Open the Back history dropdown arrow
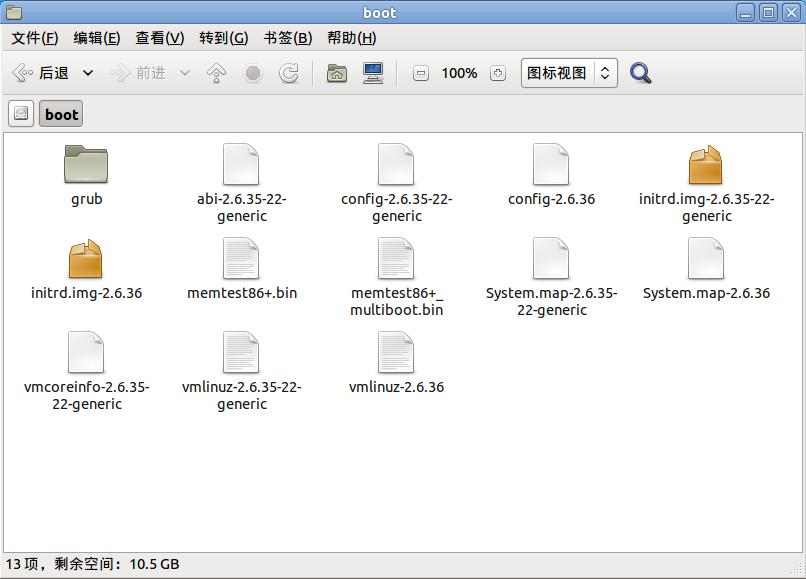The height and width of the screenshot is (579, 806). [x=88, y=73]
